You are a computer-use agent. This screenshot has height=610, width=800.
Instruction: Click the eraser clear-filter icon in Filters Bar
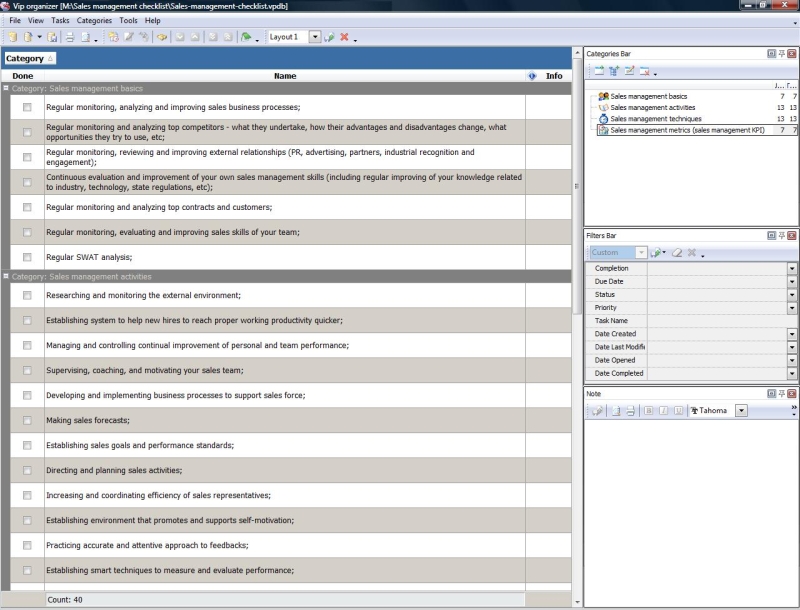[x=676, y=253]
